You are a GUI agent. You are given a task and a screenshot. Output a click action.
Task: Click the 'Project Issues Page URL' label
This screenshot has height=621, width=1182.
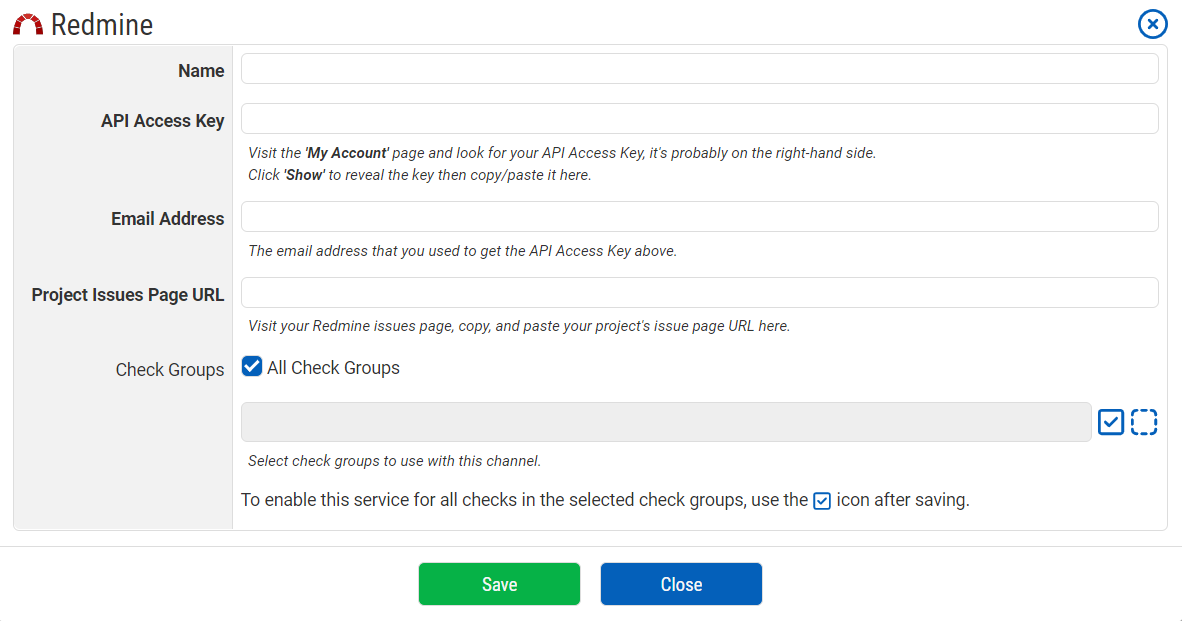(128, 295)
